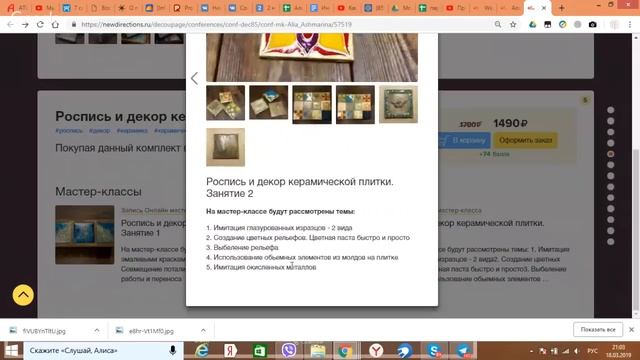The image size is (640, 360).
Task: Reload the current page
Action: [x=40, y=24]
